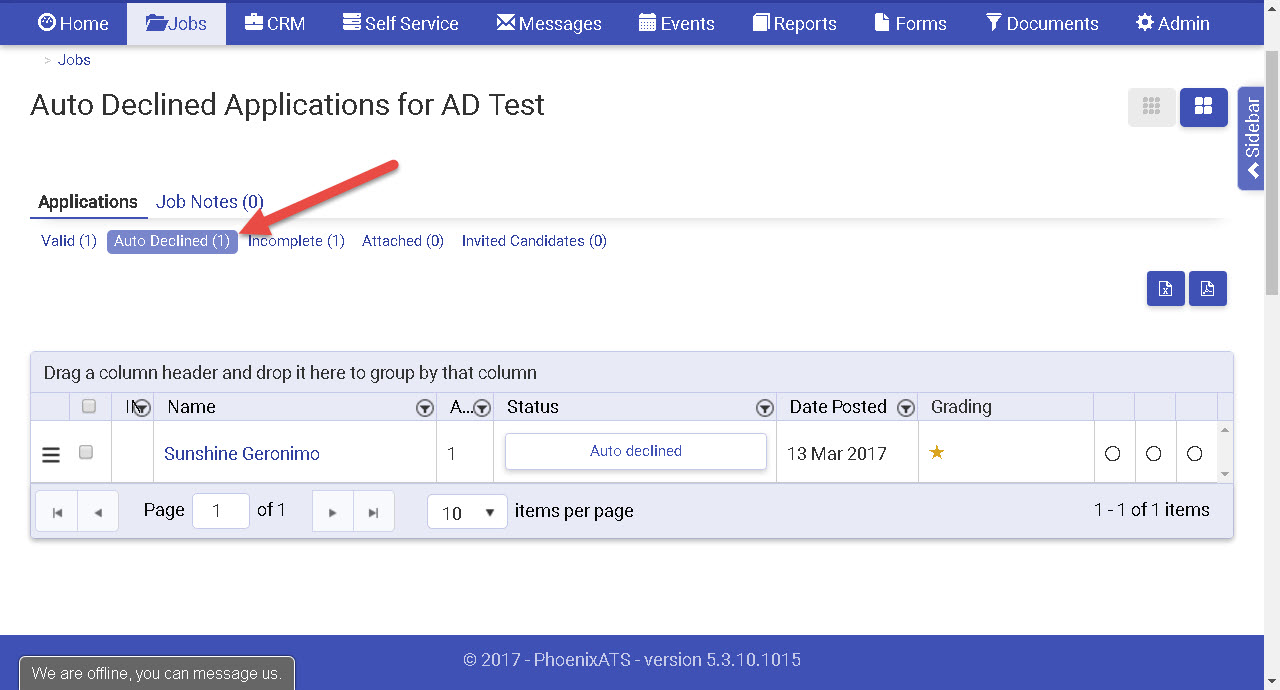The height and width of the screenshot is (690, 1280).
Task: Open filter for the ID column
Action: pos(142,408)
